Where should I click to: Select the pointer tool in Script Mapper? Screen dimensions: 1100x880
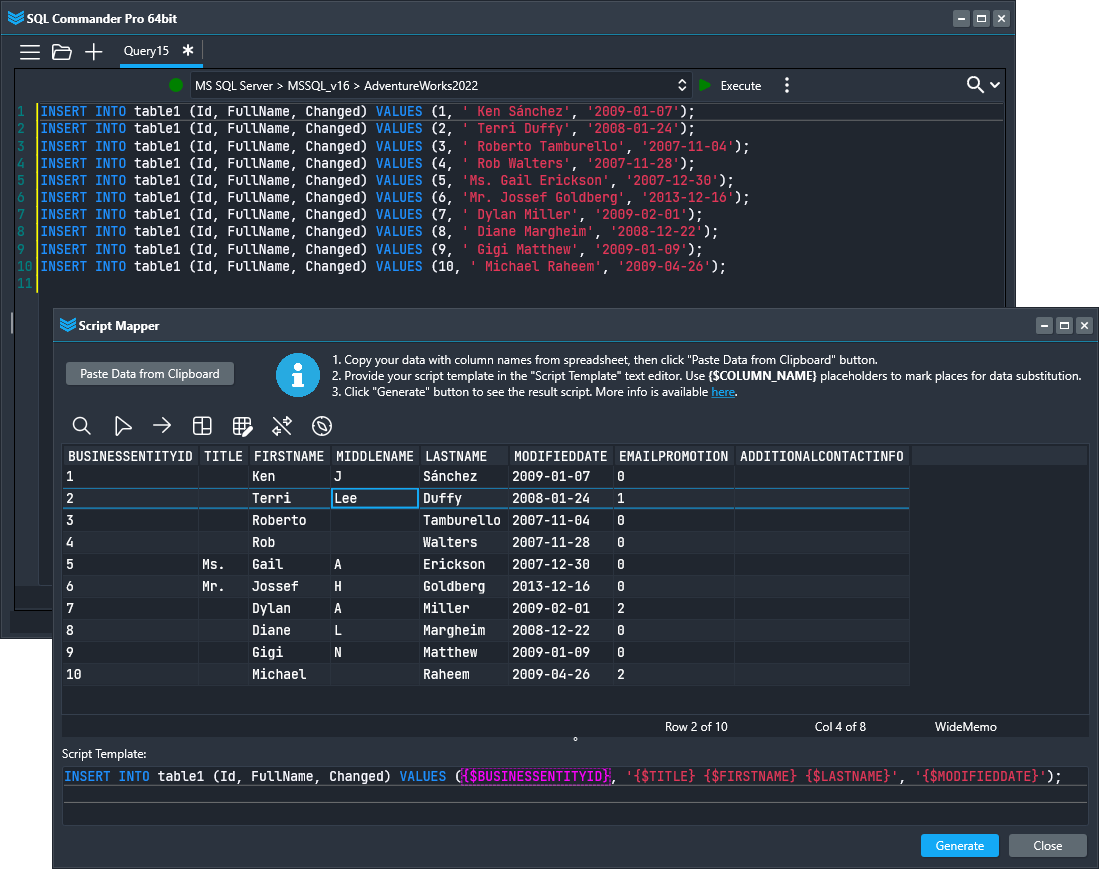[x=122, y=426]
